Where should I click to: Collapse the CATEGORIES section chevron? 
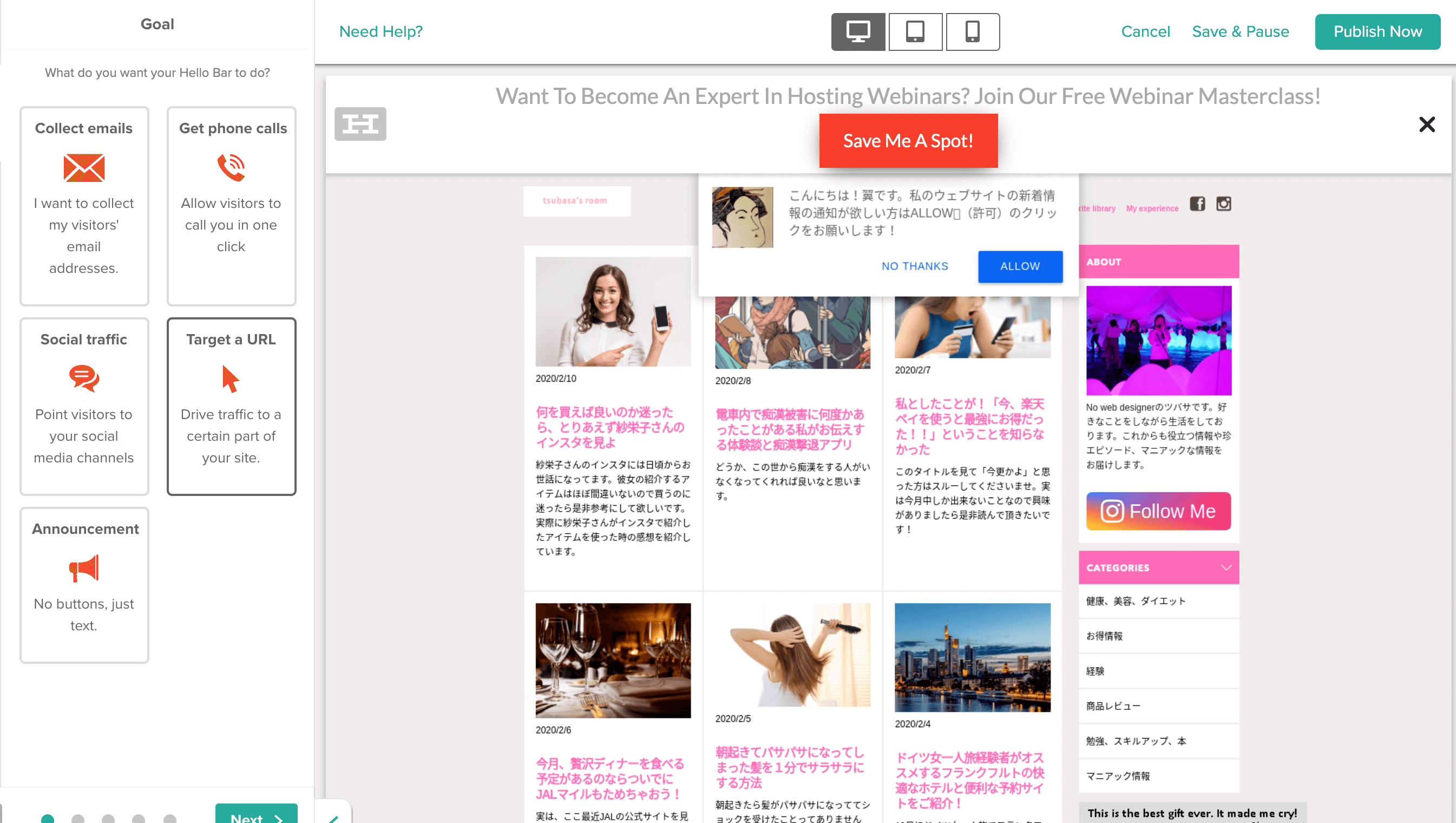1226,567
